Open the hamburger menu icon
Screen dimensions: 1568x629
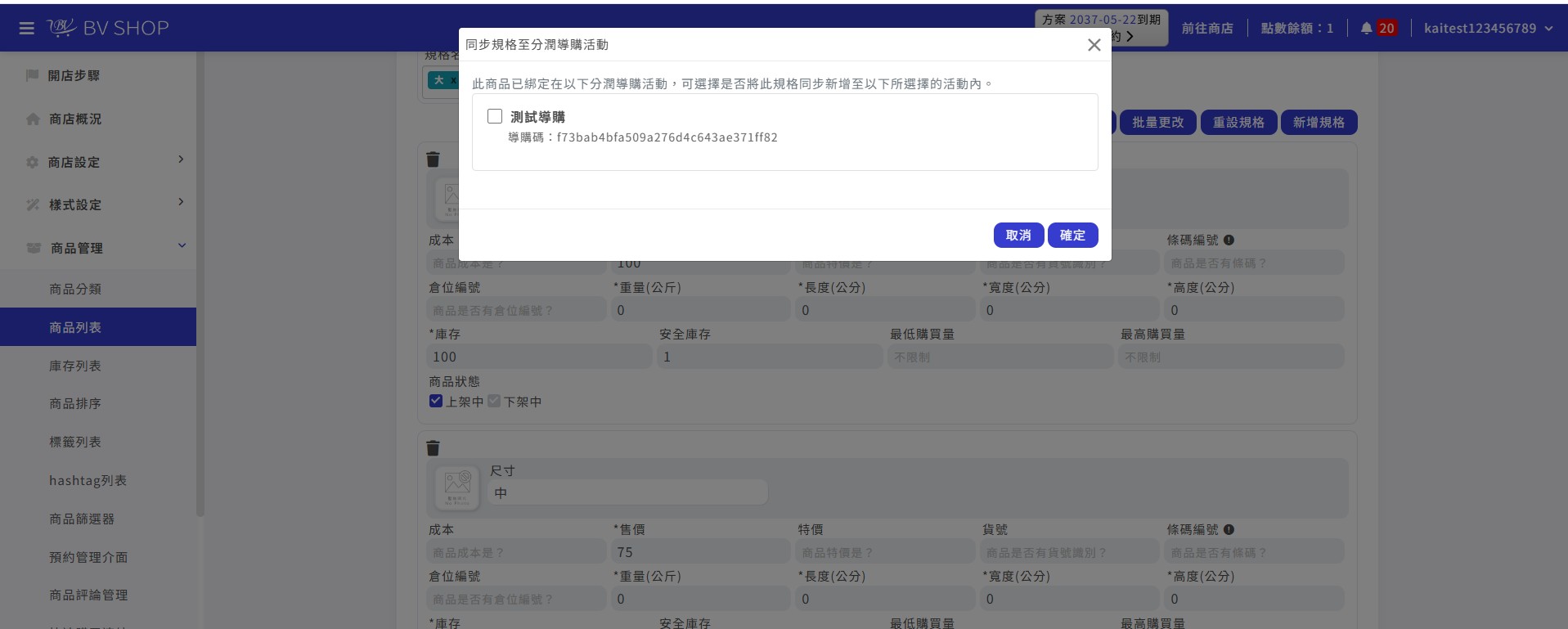click(26, 29)
